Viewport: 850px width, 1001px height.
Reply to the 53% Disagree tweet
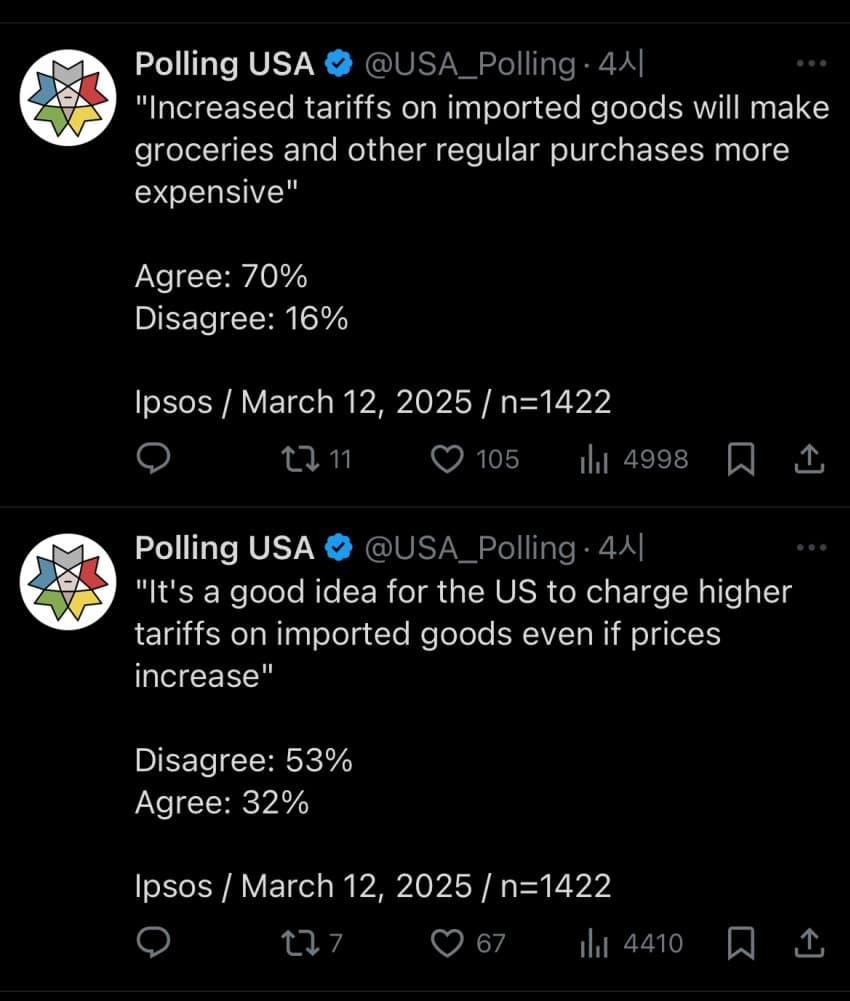point(153,943)
